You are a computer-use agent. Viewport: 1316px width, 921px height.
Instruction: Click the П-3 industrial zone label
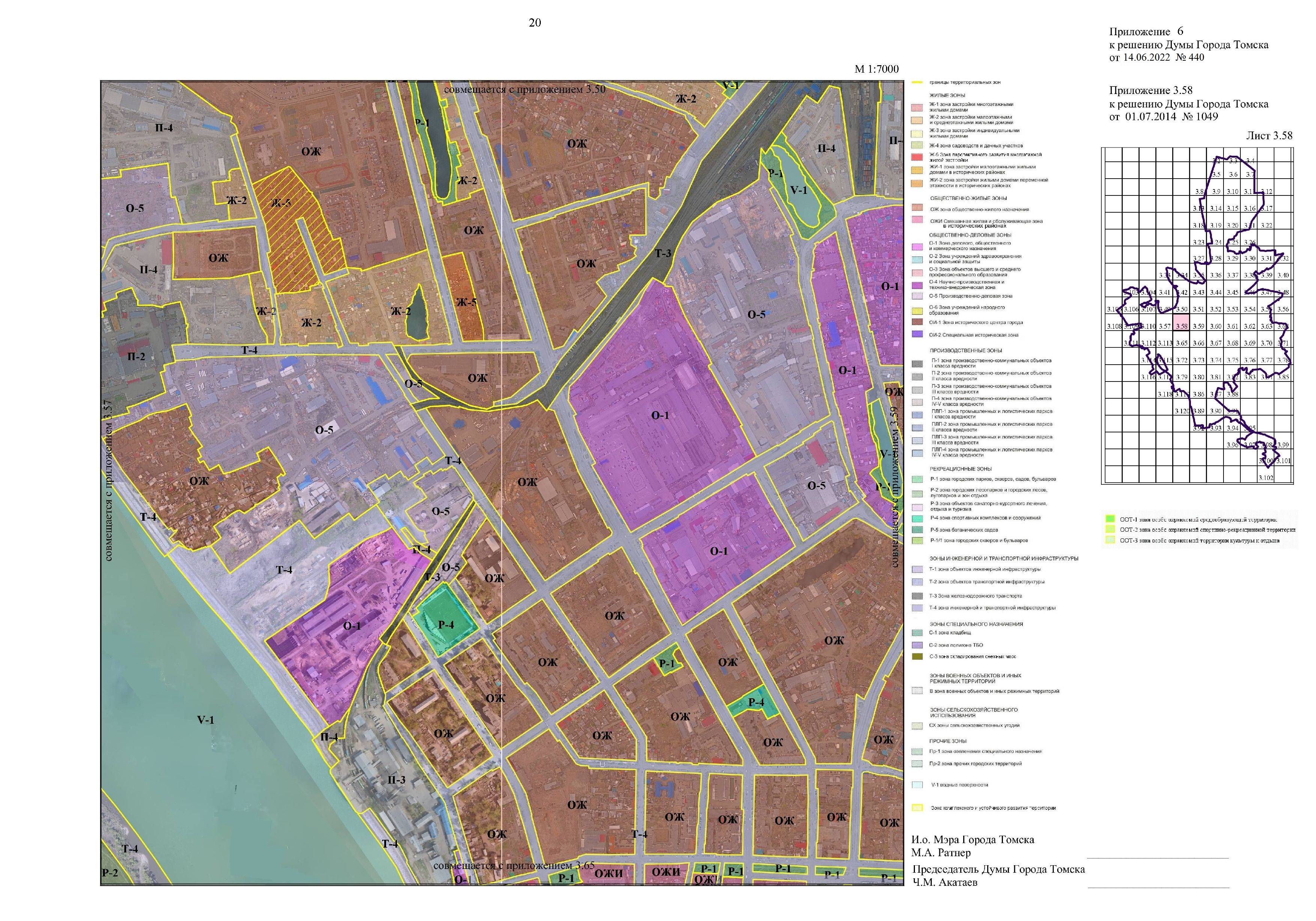[x=396, y=780]
